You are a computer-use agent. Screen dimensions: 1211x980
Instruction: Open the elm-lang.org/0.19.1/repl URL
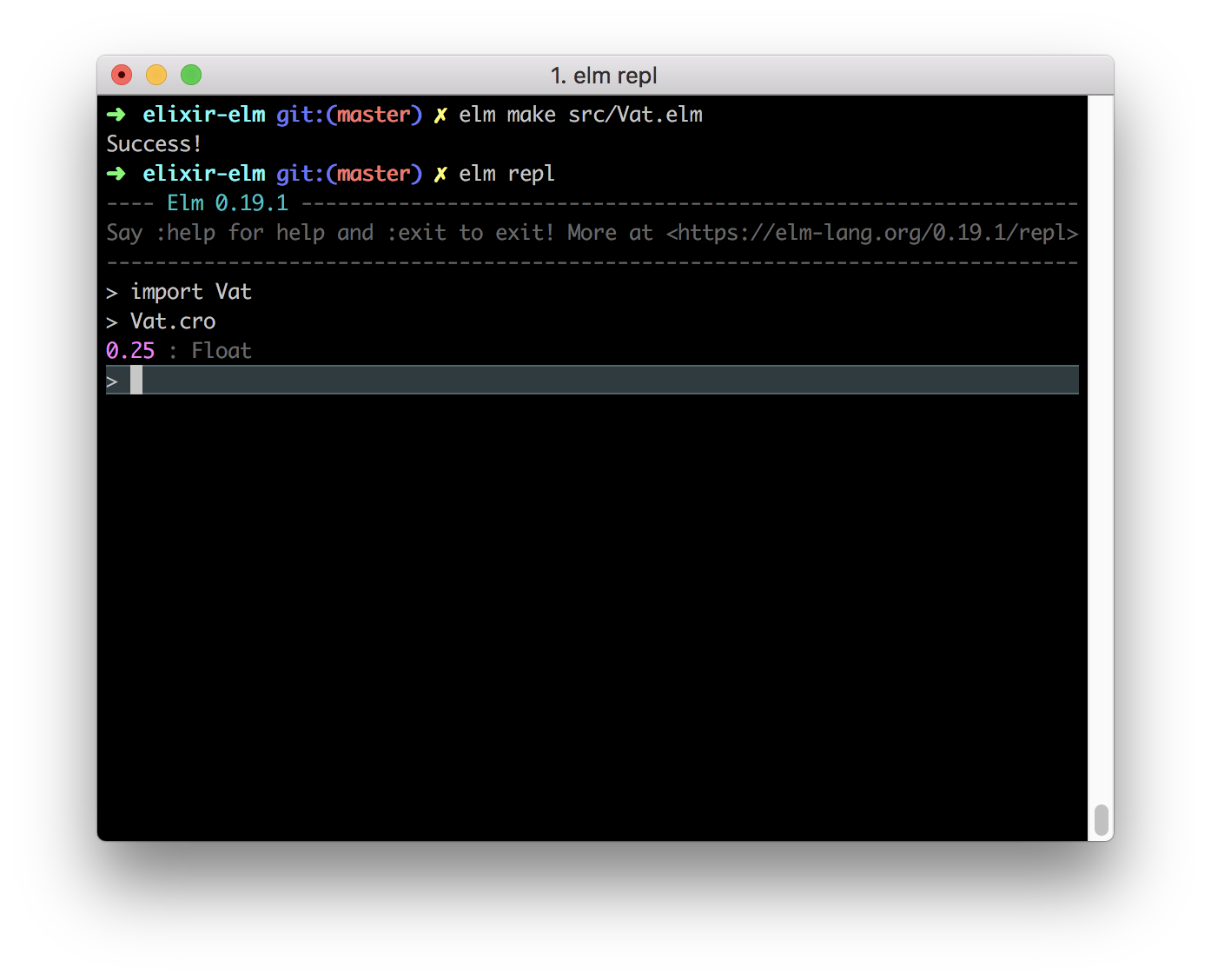pos(872,233)
